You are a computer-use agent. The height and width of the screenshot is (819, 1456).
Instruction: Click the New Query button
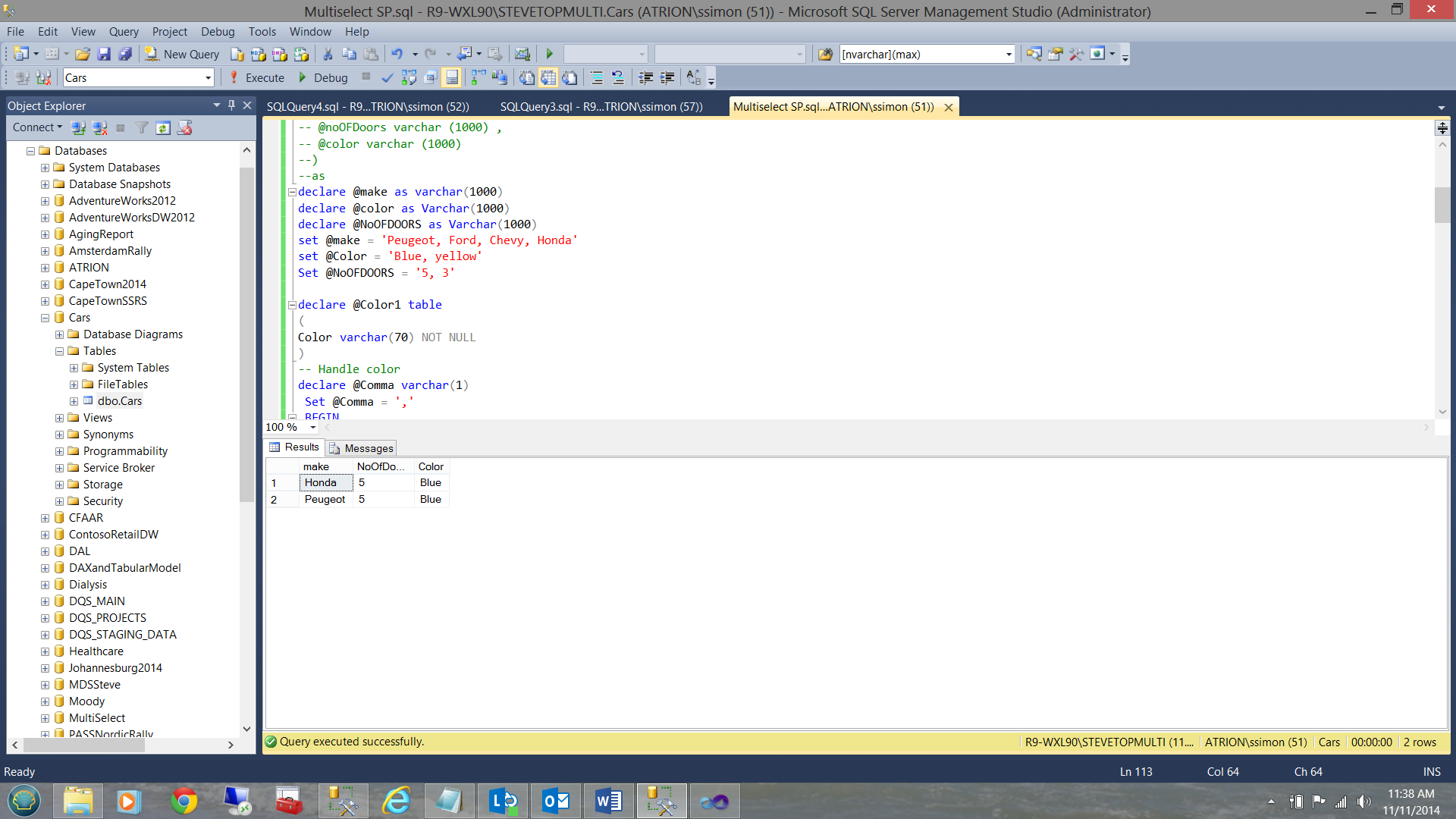(182, 54)
